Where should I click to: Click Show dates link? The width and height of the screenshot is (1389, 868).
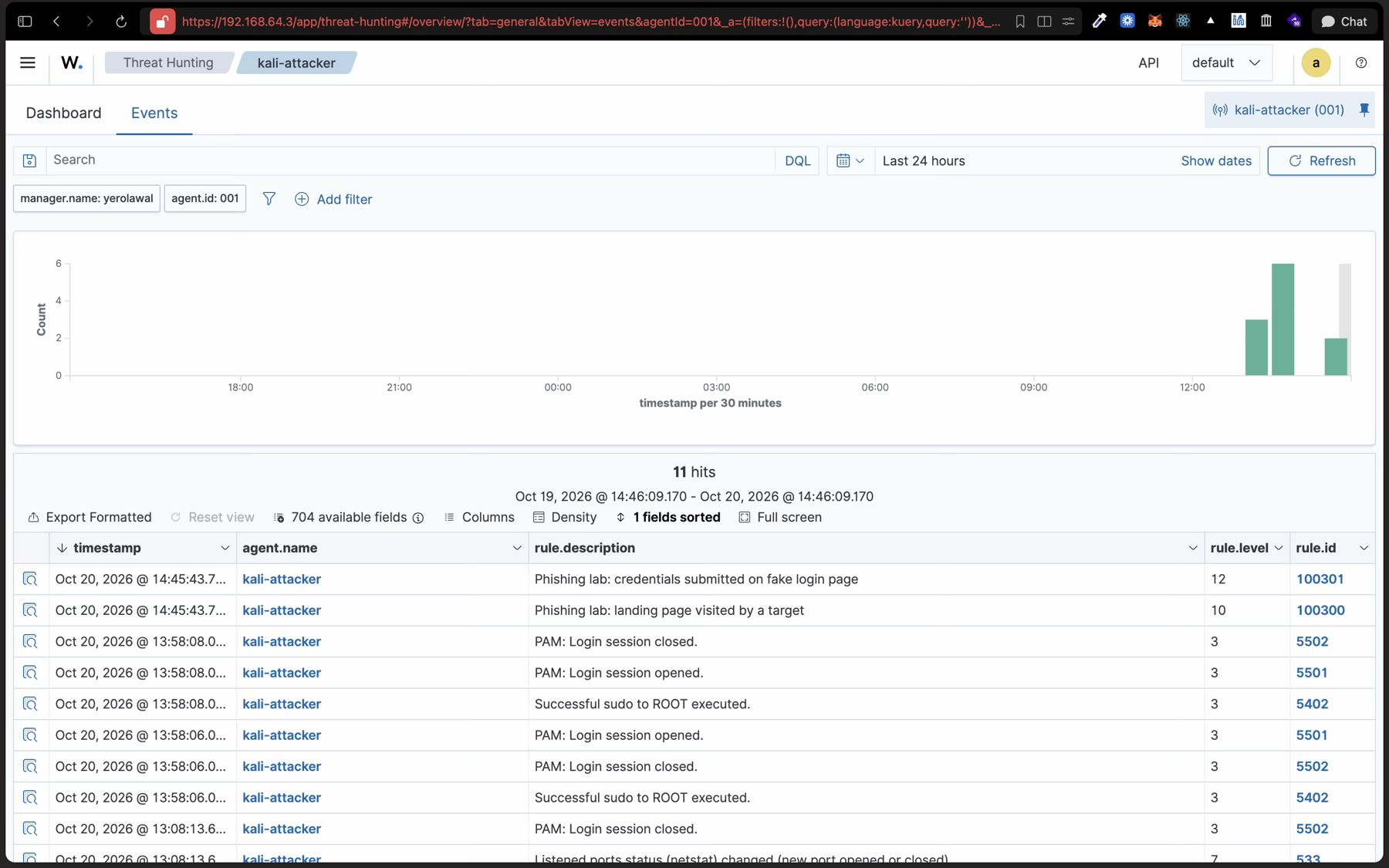(1216, 160)
